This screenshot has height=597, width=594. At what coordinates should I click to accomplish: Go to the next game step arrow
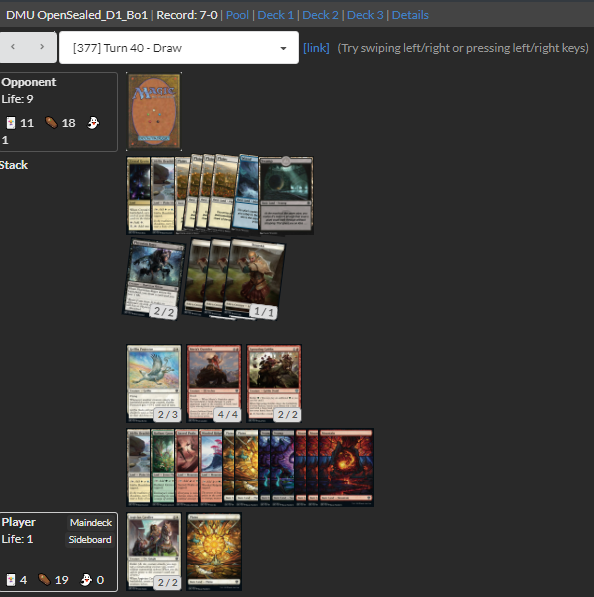[42, 47]
